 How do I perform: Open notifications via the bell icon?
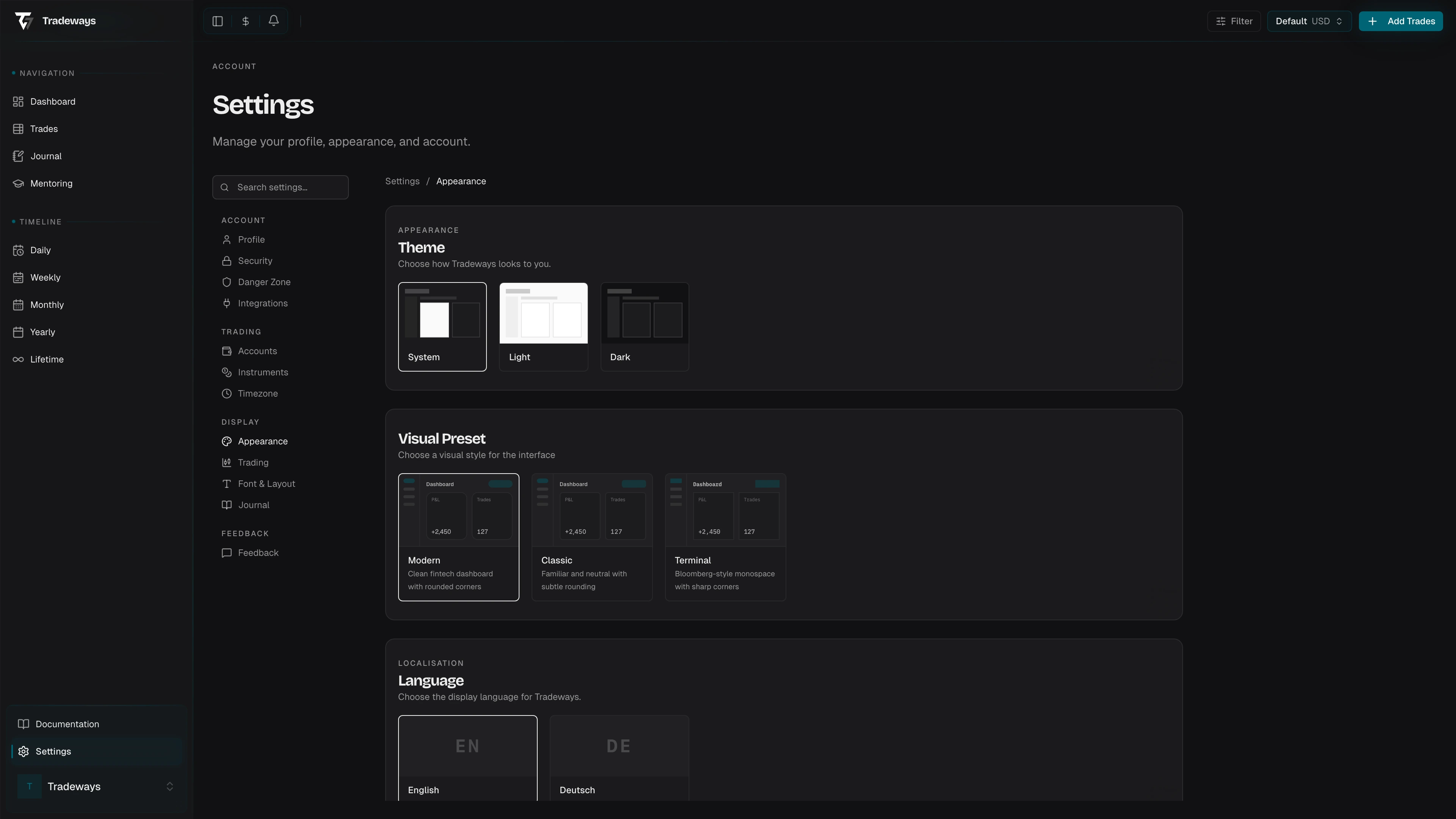coord(273,21)
